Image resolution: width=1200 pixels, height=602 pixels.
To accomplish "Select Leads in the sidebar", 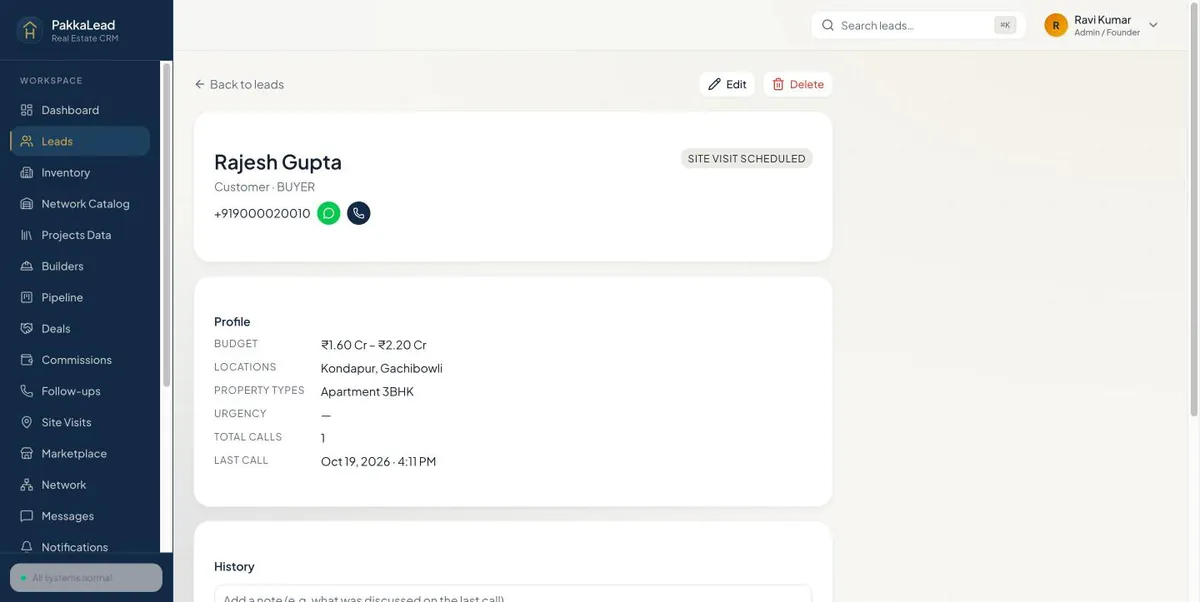I will coord(80,141).
